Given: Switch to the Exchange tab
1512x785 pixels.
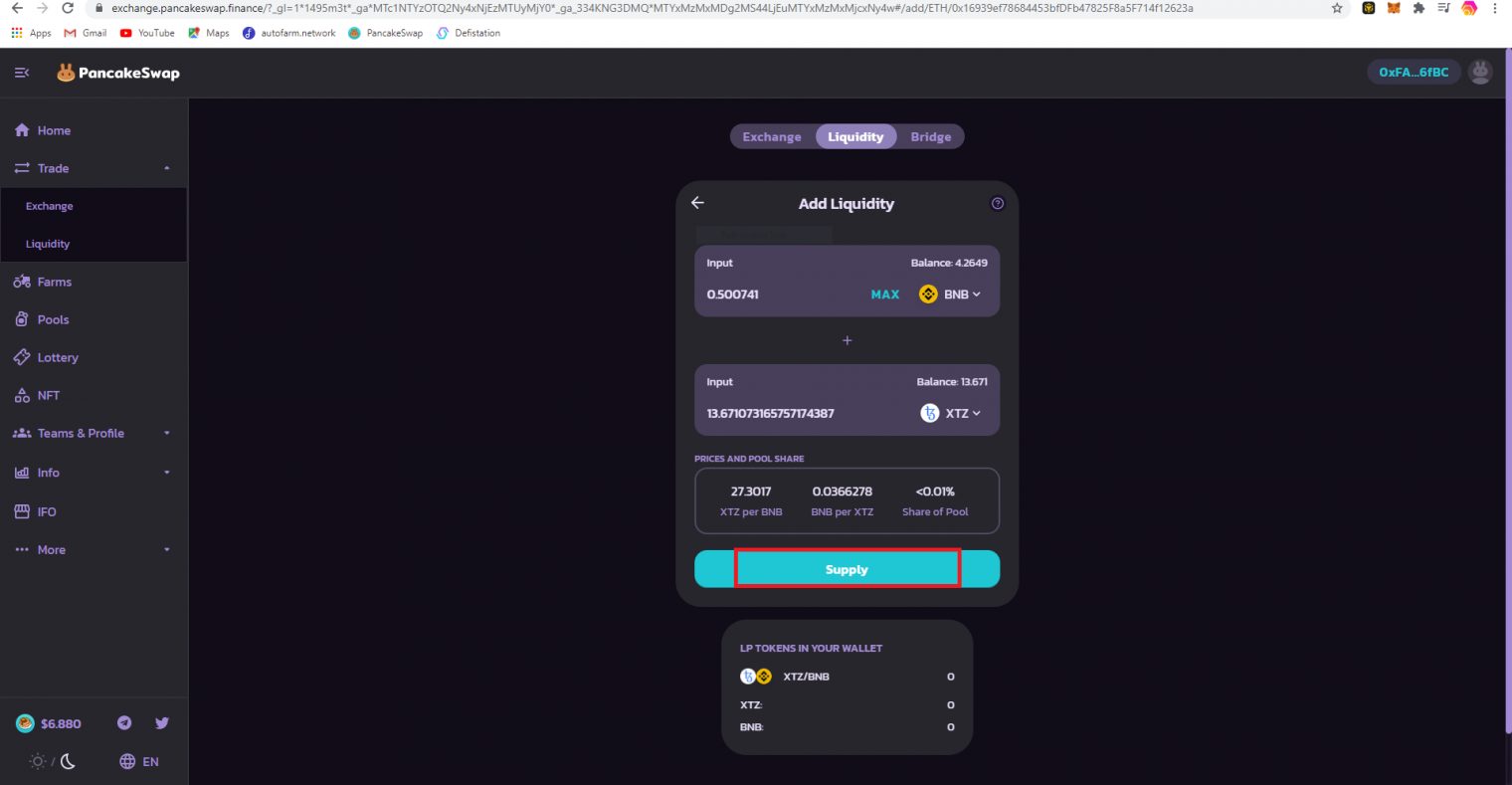Looking at the screenshot, I should point(772,136).
